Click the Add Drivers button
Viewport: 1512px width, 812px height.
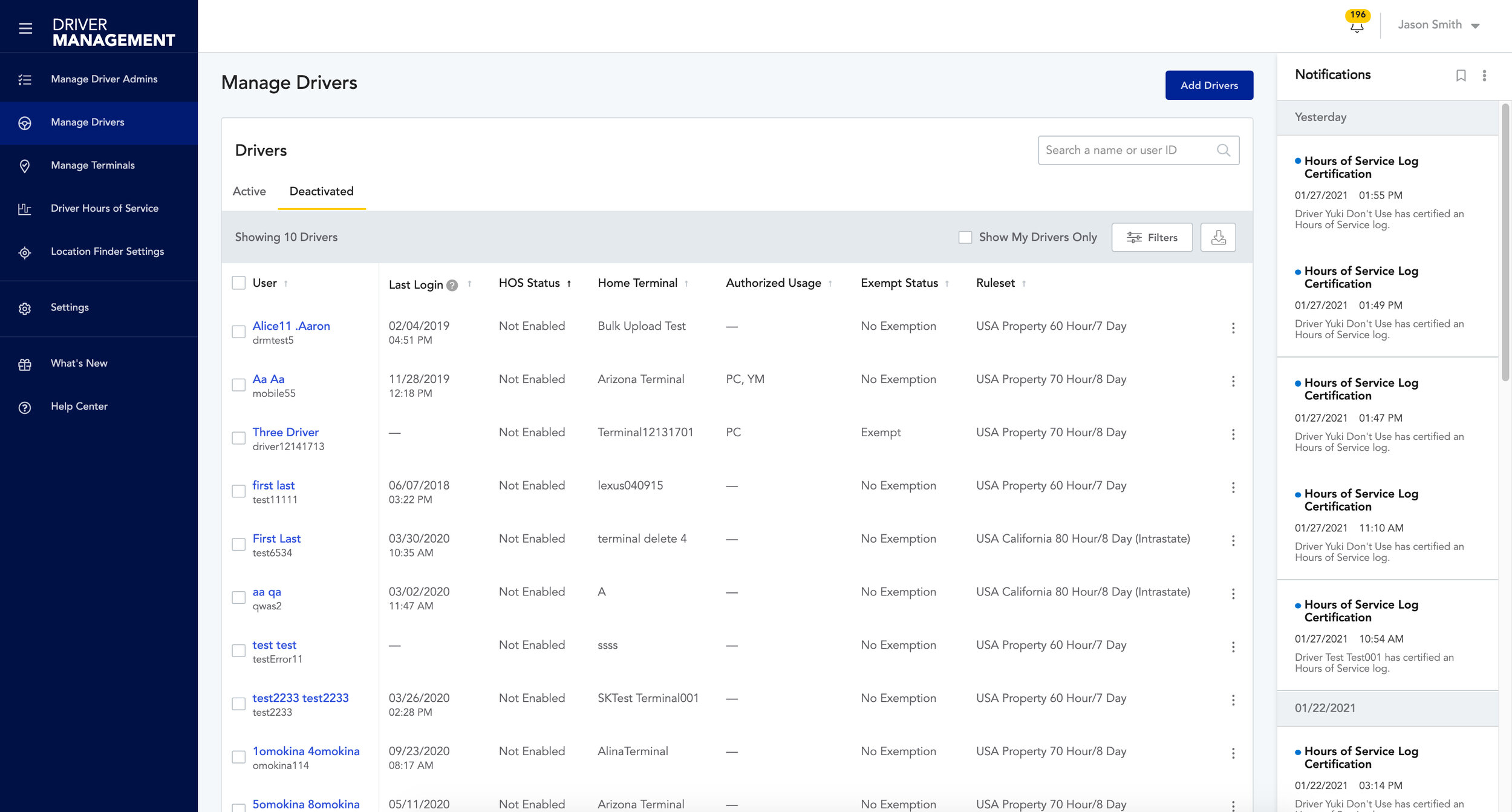(1209, 85)
